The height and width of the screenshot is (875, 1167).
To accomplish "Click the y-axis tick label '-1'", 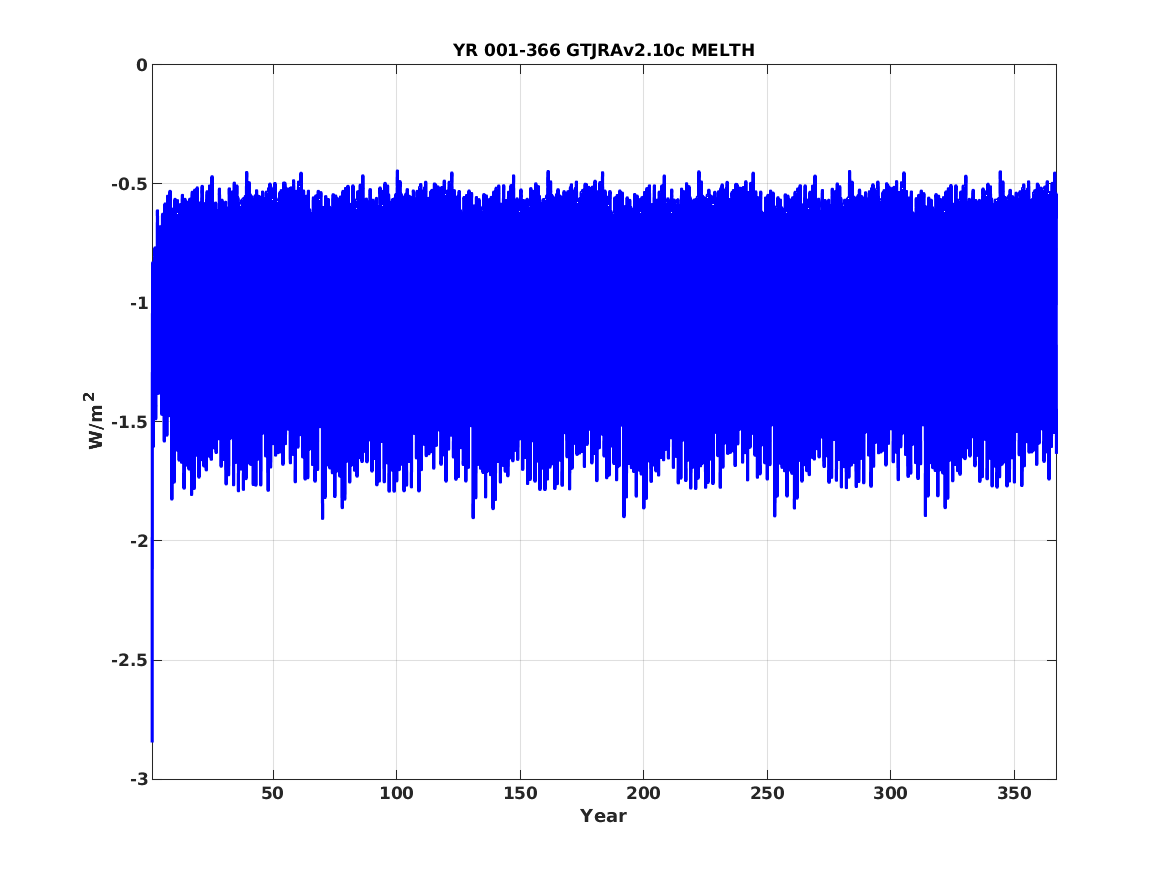I will point(138,304).
